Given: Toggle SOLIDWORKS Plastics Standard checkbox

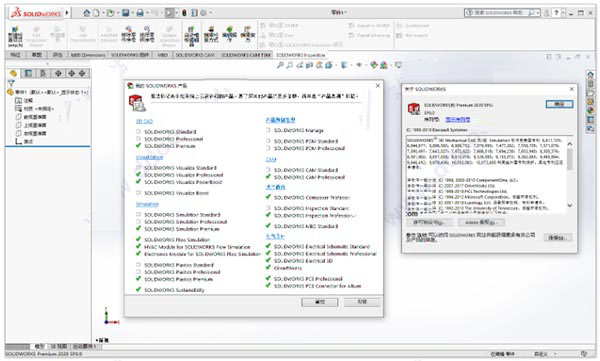Looking at the screenshot, I should click(138, 265).
